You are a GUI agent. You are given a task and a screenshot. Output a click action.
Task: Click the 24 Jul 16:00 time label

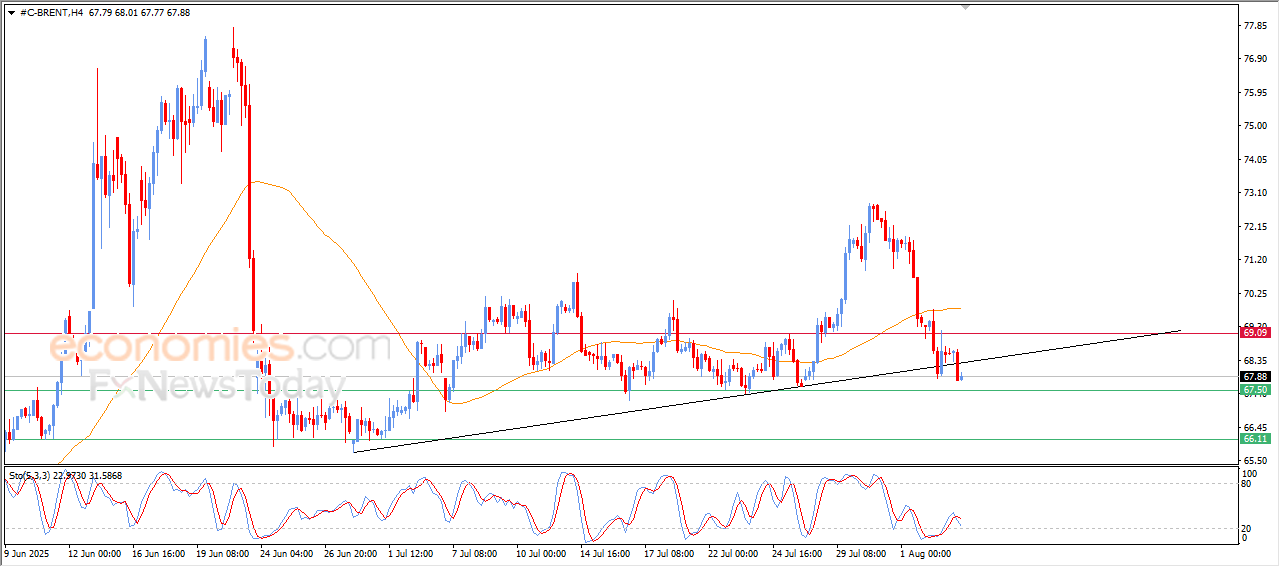coord(798,552)
